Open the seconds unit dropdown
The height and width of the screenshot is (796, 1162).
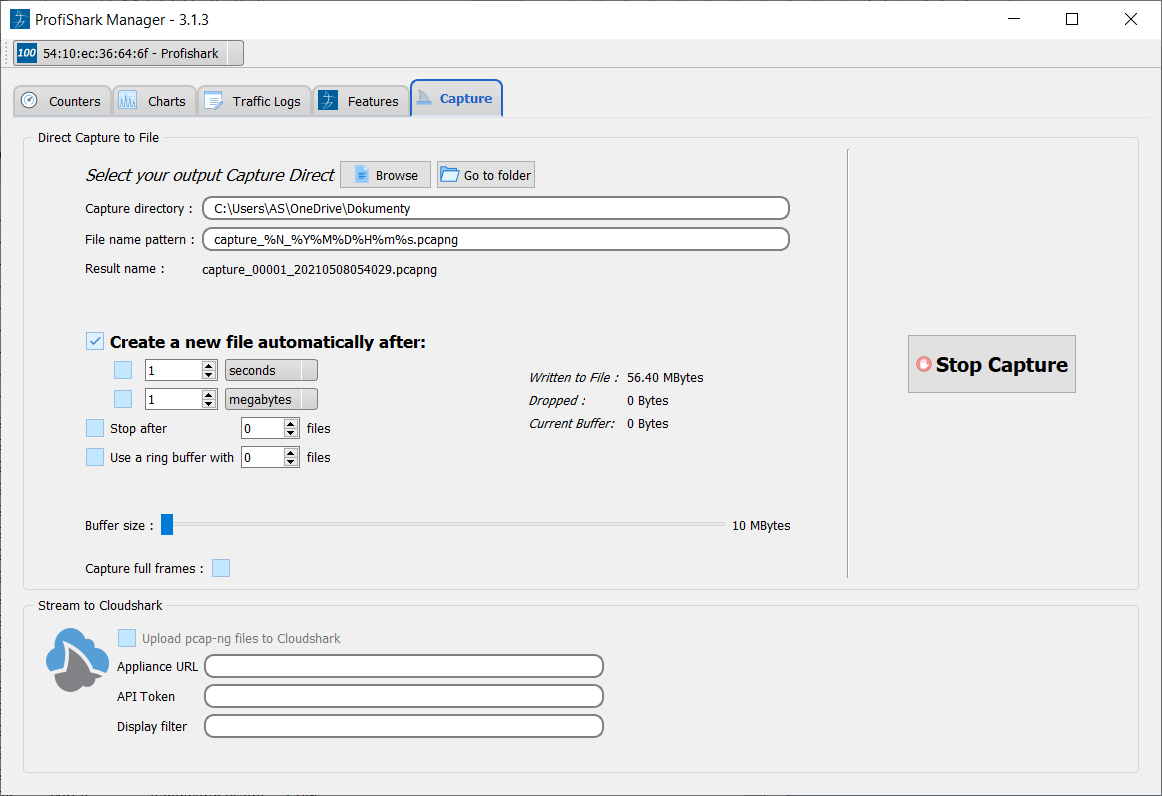point(271,370)
